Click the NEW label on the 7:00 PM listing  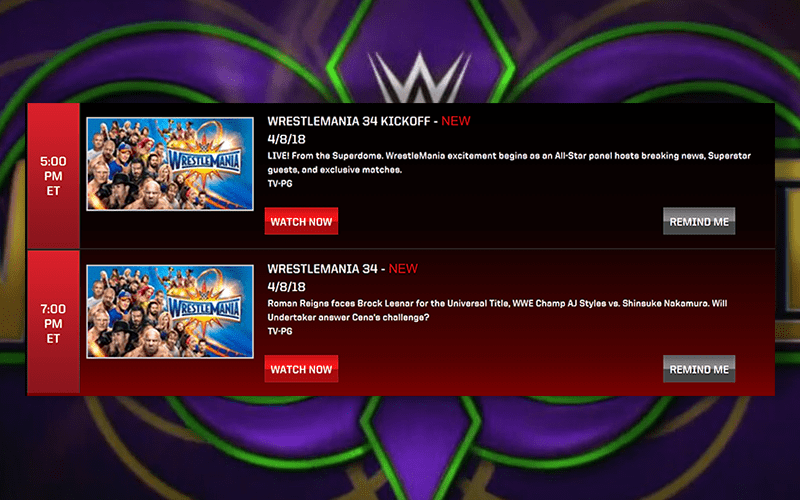(403, 268)
